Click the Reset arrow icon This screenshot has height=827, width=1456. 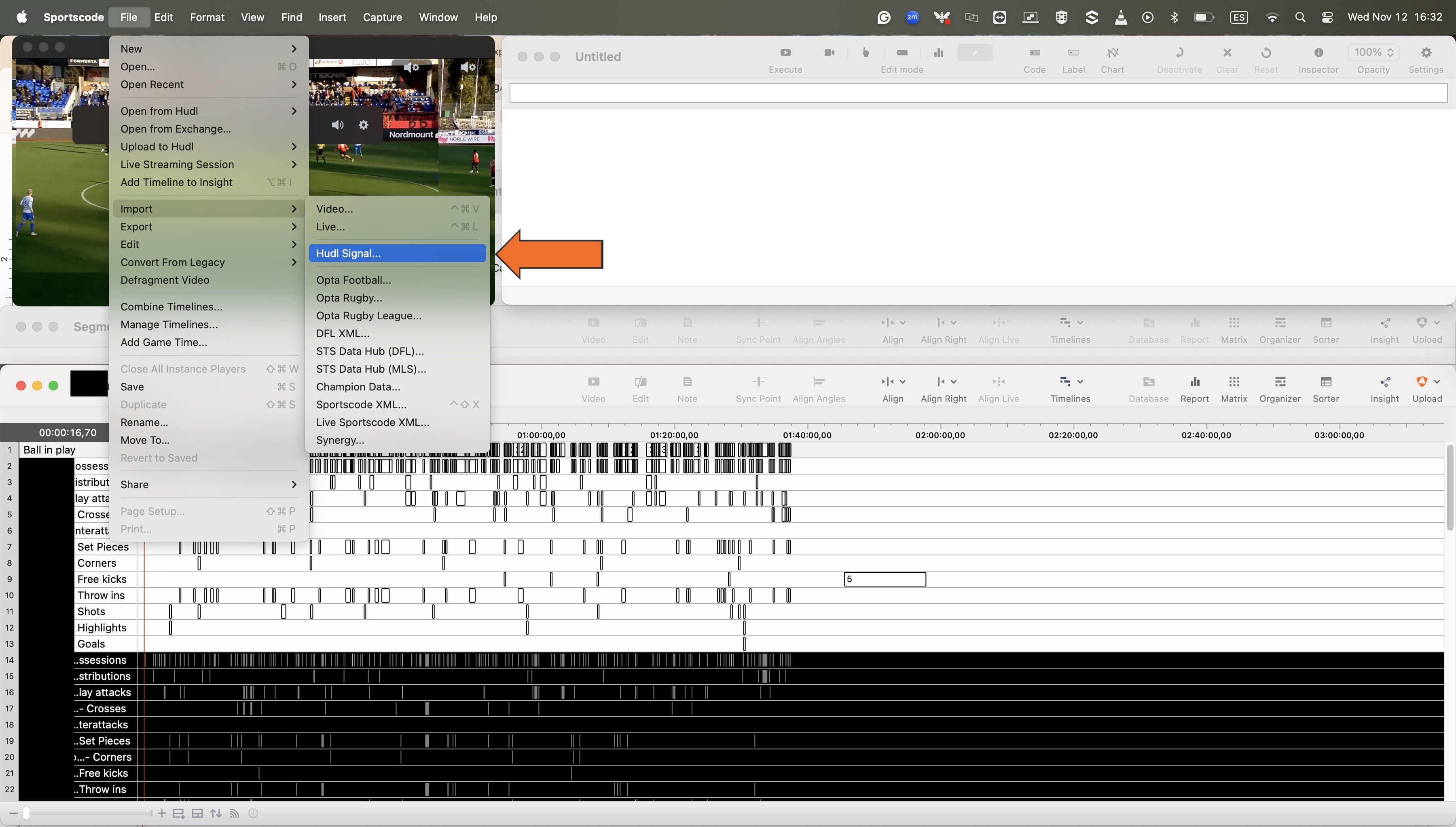(x=1266, y=53)
